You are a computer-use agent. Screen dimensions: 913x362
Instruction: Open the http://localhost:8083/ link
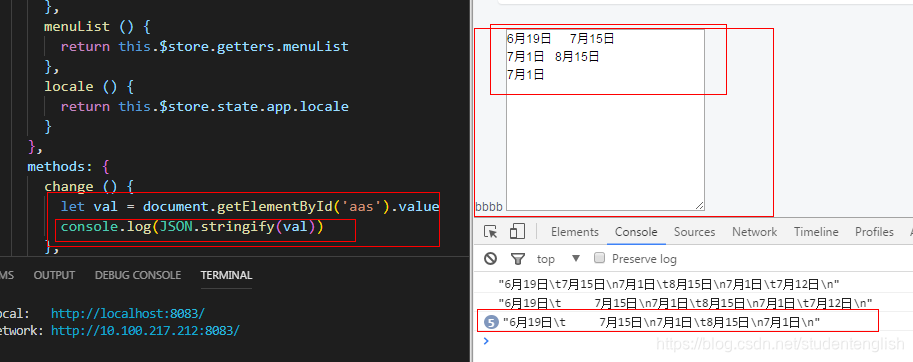(128, 313)
